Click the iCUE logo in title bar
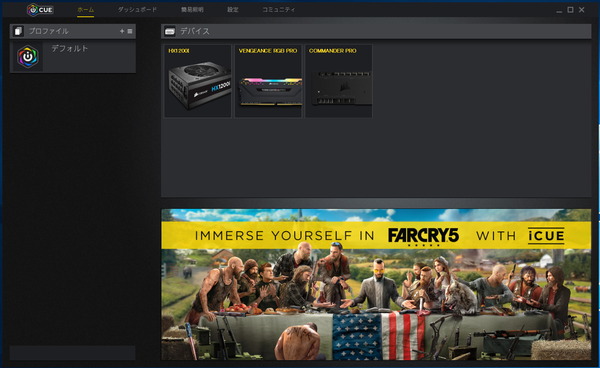The image size is (600, 368). tap(40, 10)
